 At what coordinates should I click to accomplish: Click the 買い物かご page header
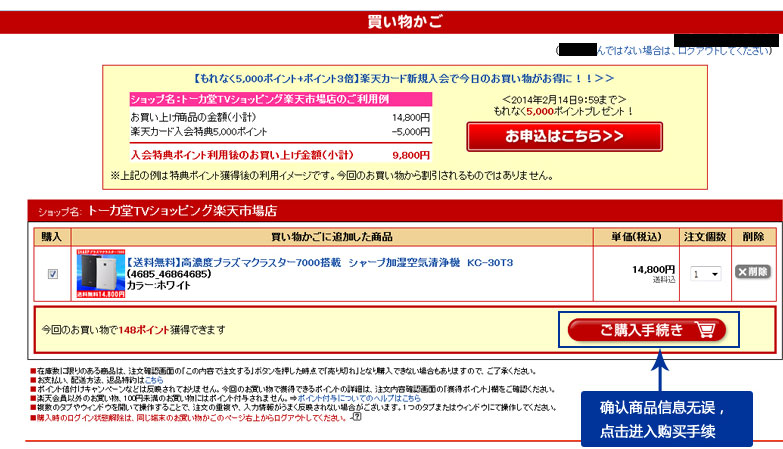(x=391, y=22)
